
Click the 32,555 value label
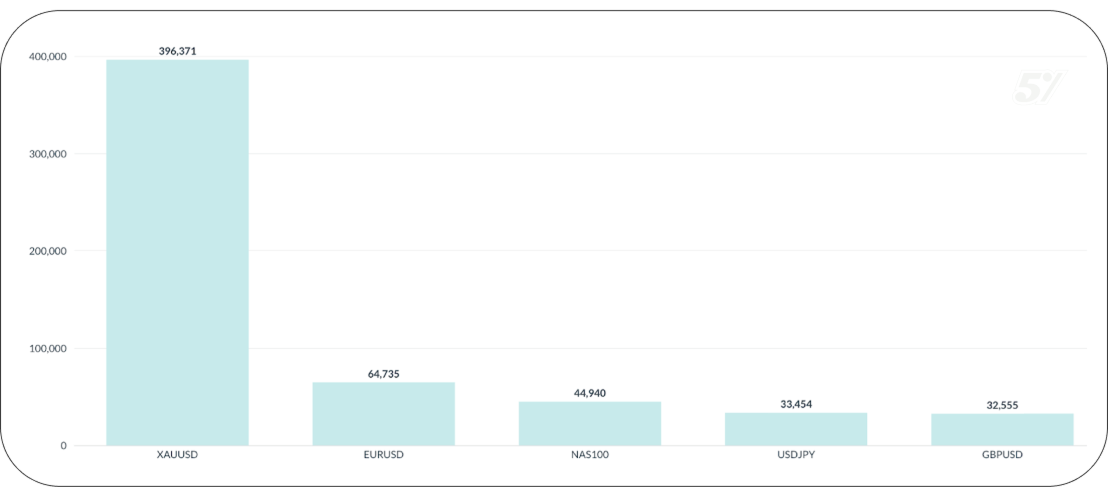tap(1002, 405)
